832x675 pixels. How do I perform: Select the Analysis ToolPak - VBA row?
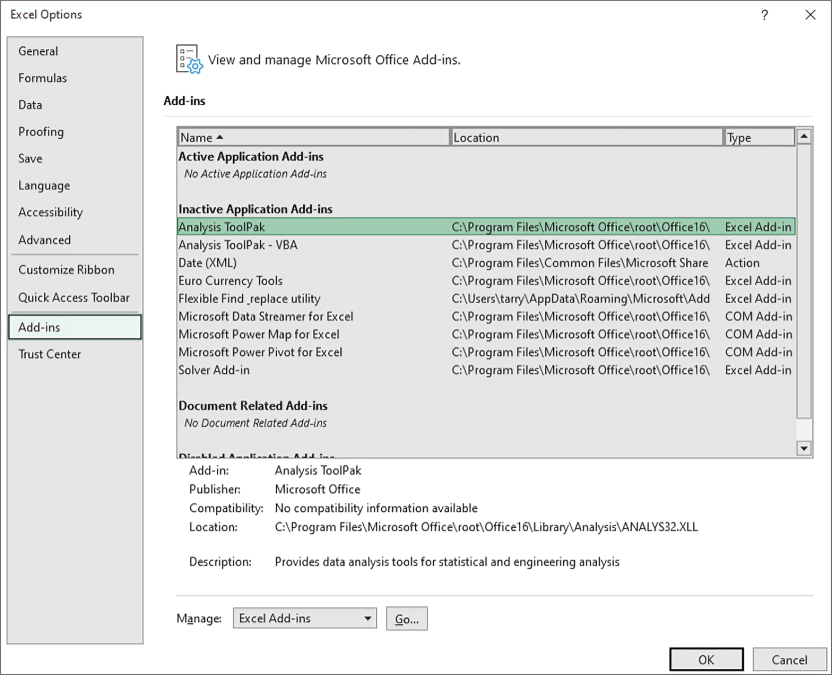point(486,245)
